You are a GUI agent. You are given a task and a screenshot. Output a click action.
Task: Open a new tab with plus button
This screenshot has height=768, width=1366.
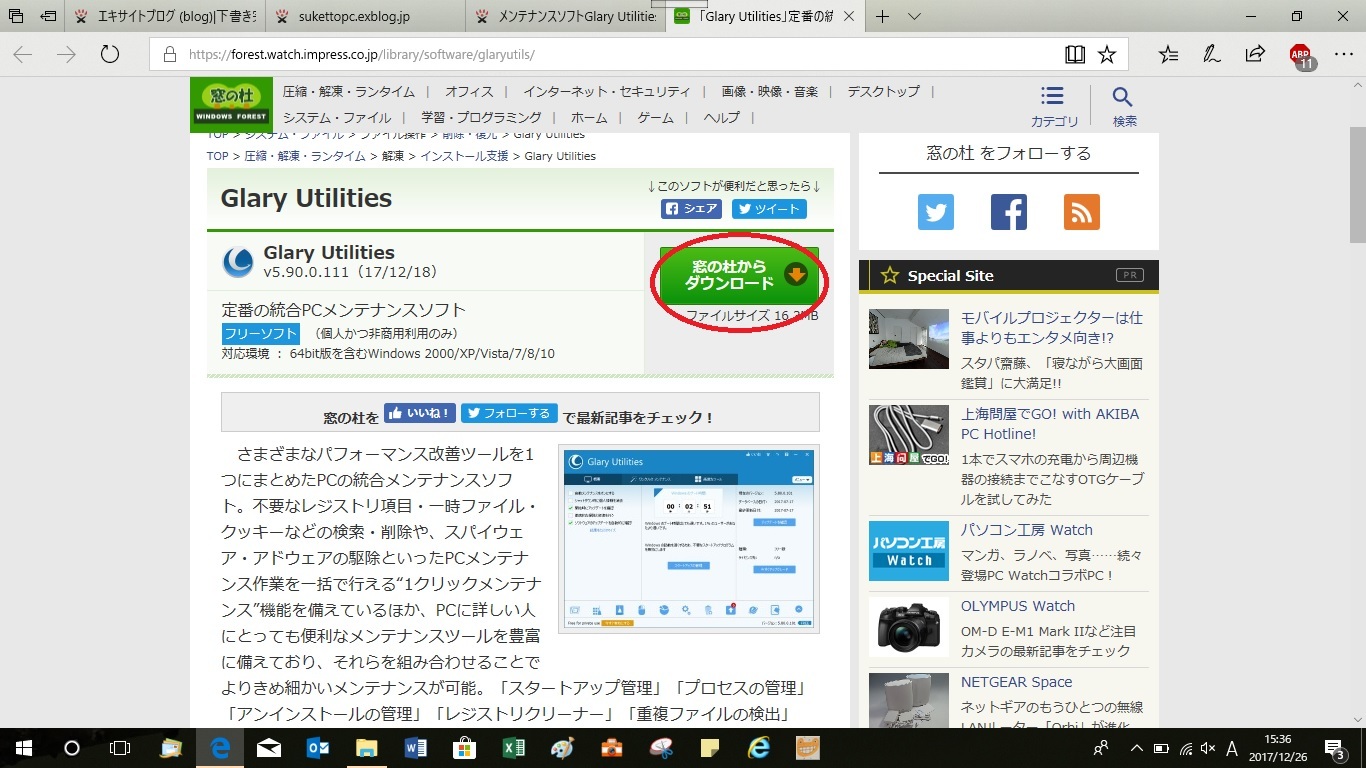tap(882, 16)
